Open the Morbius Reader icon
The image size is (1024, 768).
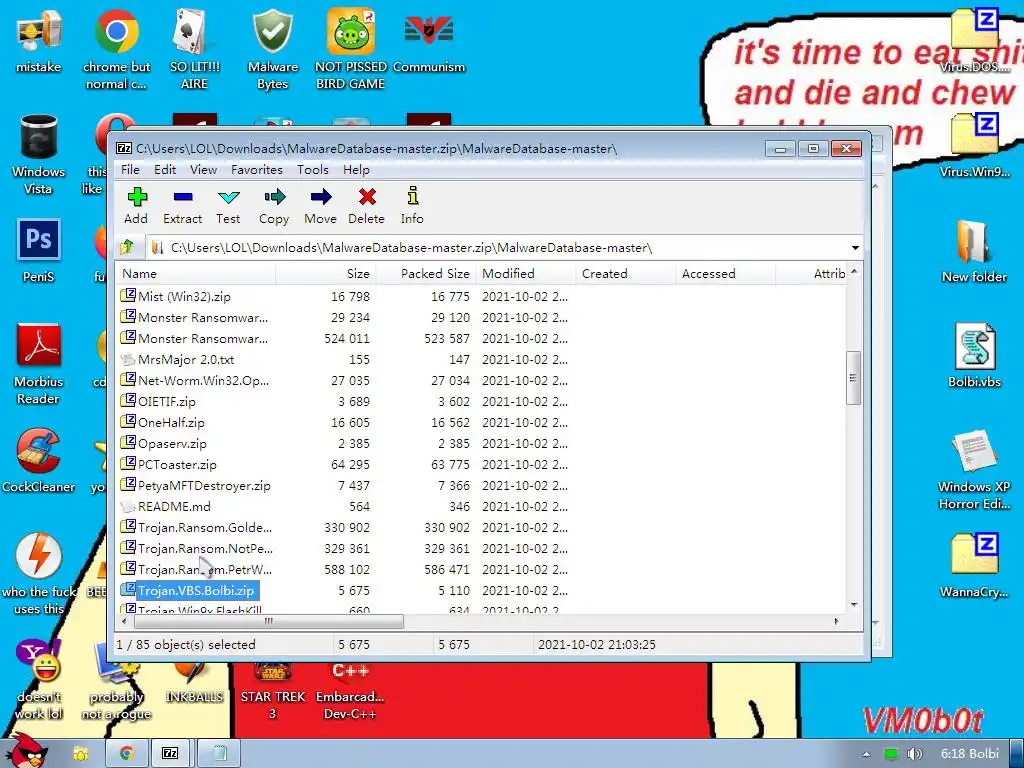pos(39,364)
